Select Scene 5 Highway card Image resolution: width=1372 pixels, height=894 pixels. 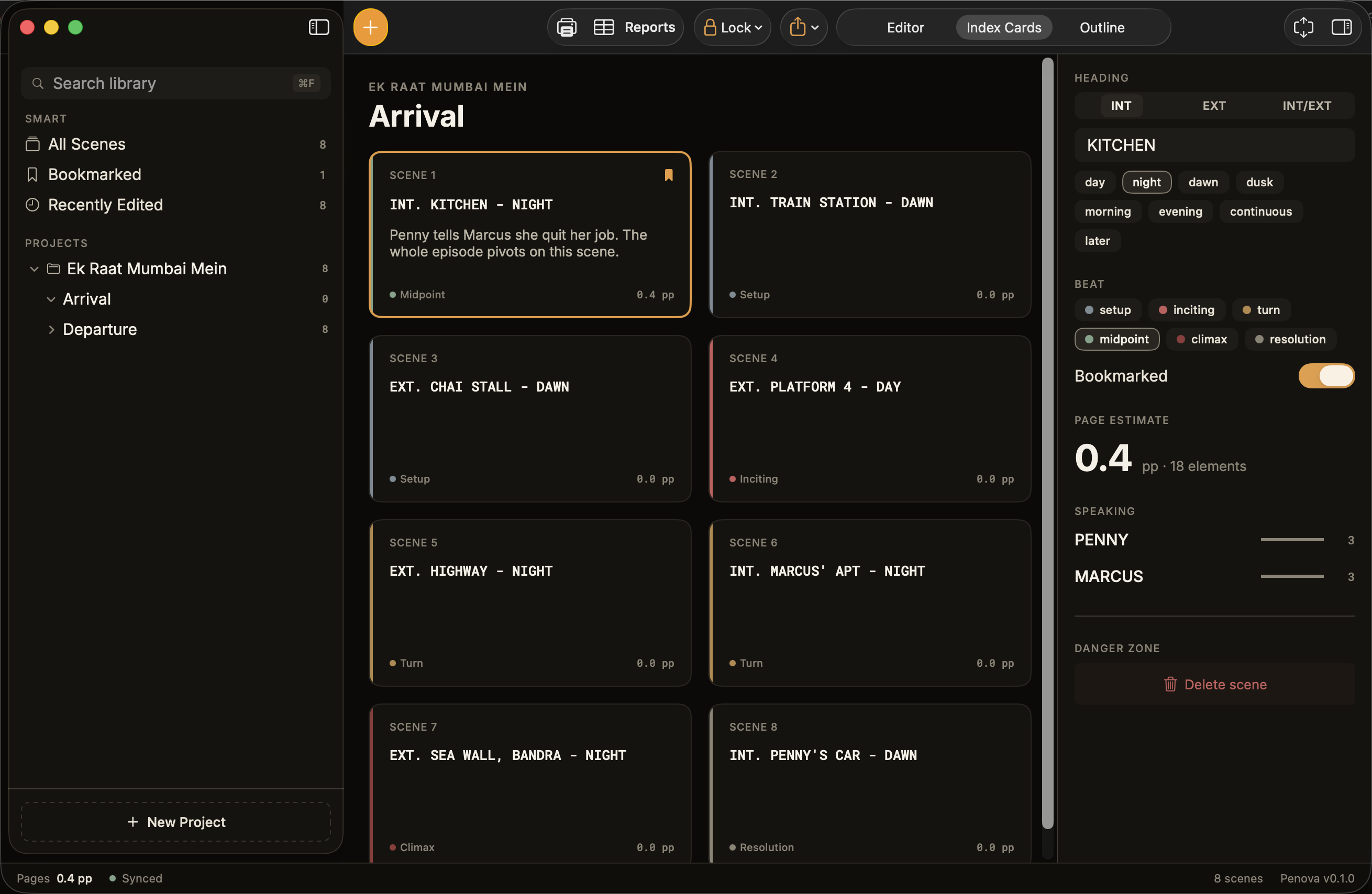(530, 603)
